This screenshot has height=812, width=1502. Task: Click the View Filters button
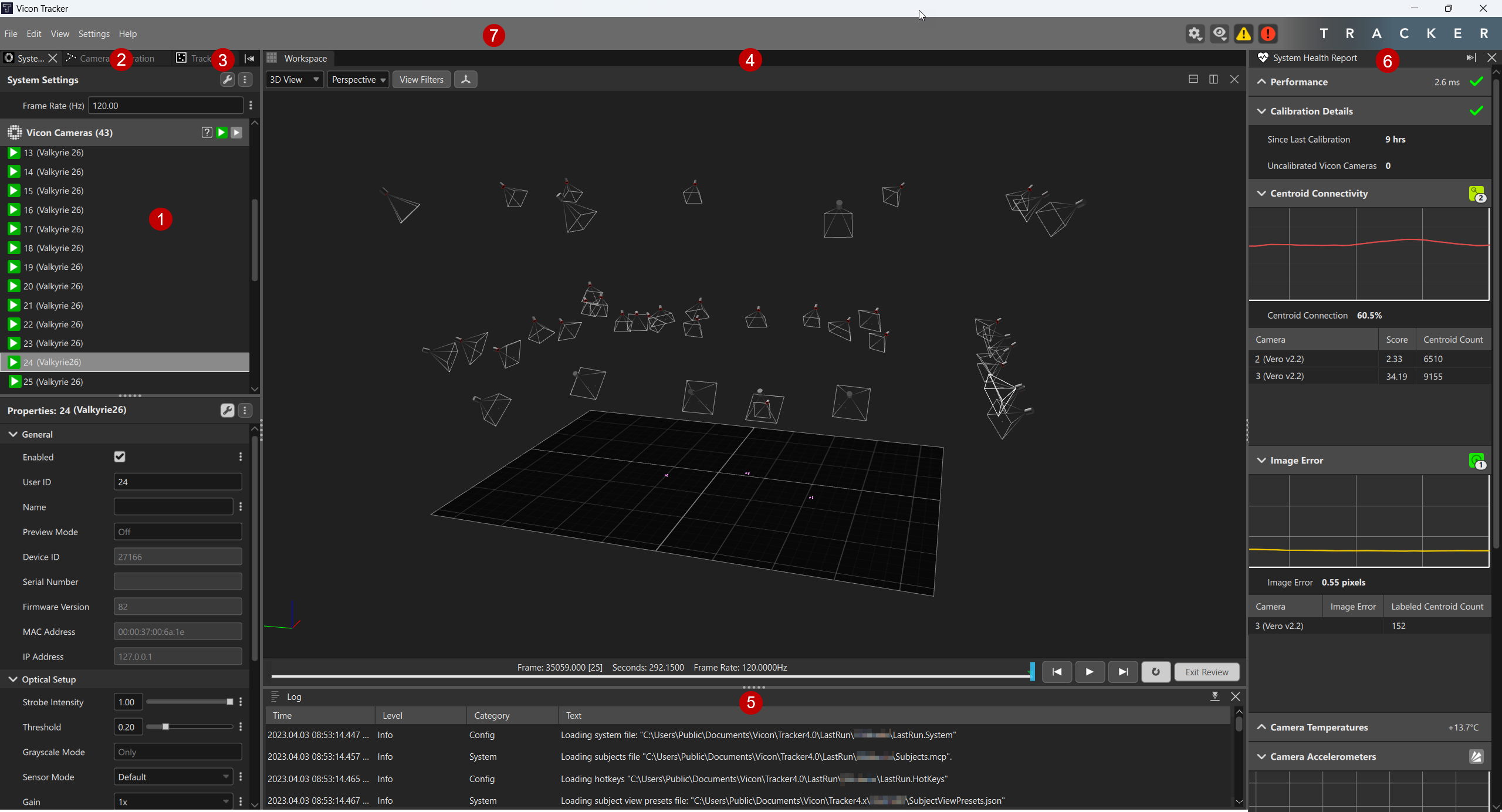(x=421, y=80)
